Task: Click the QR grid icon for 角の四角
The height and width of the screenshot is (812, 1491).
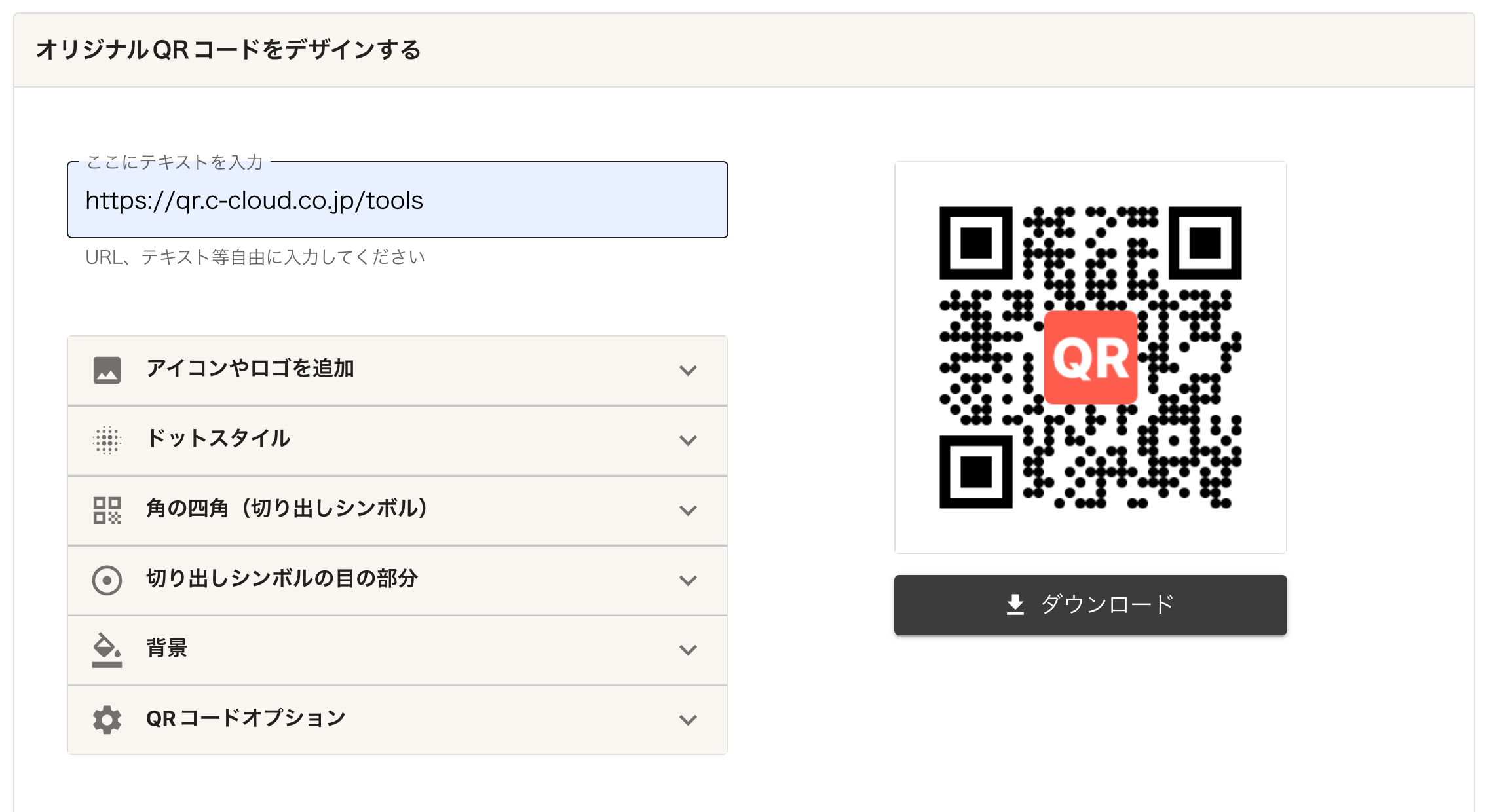Action: [107, 509]
